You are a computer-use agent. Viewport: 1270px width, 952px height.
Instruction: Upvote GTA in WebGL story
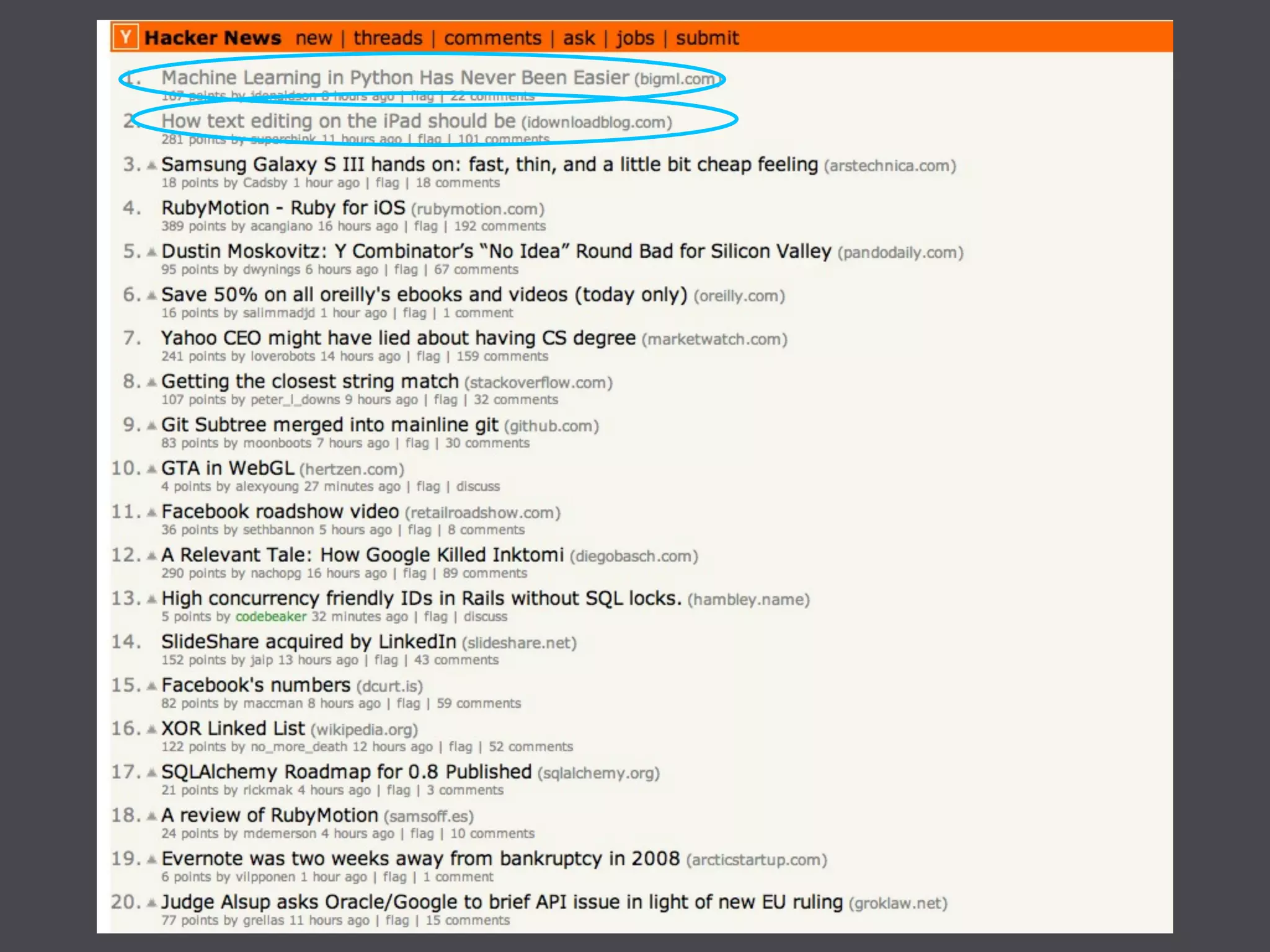[x=151, y=469]
